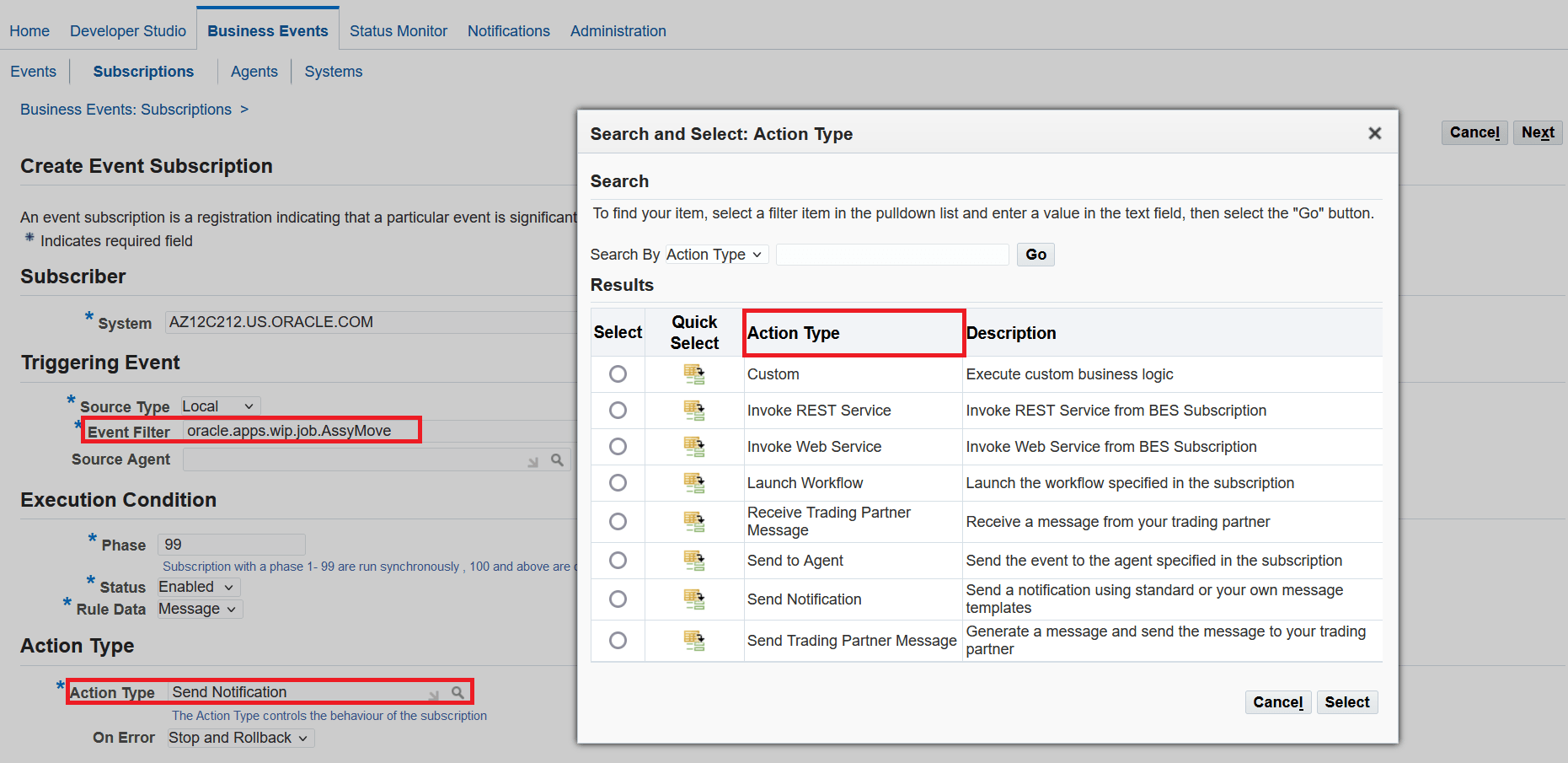This screenshot has height=763, width=1568.
Task: Switch to the Agents tab
Action: (254, 72)
